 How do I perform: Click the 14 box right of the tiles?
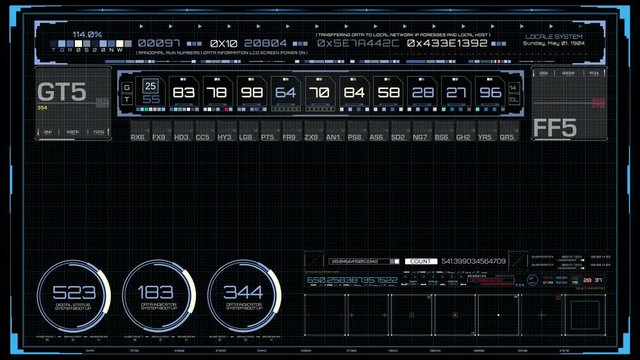514,88
